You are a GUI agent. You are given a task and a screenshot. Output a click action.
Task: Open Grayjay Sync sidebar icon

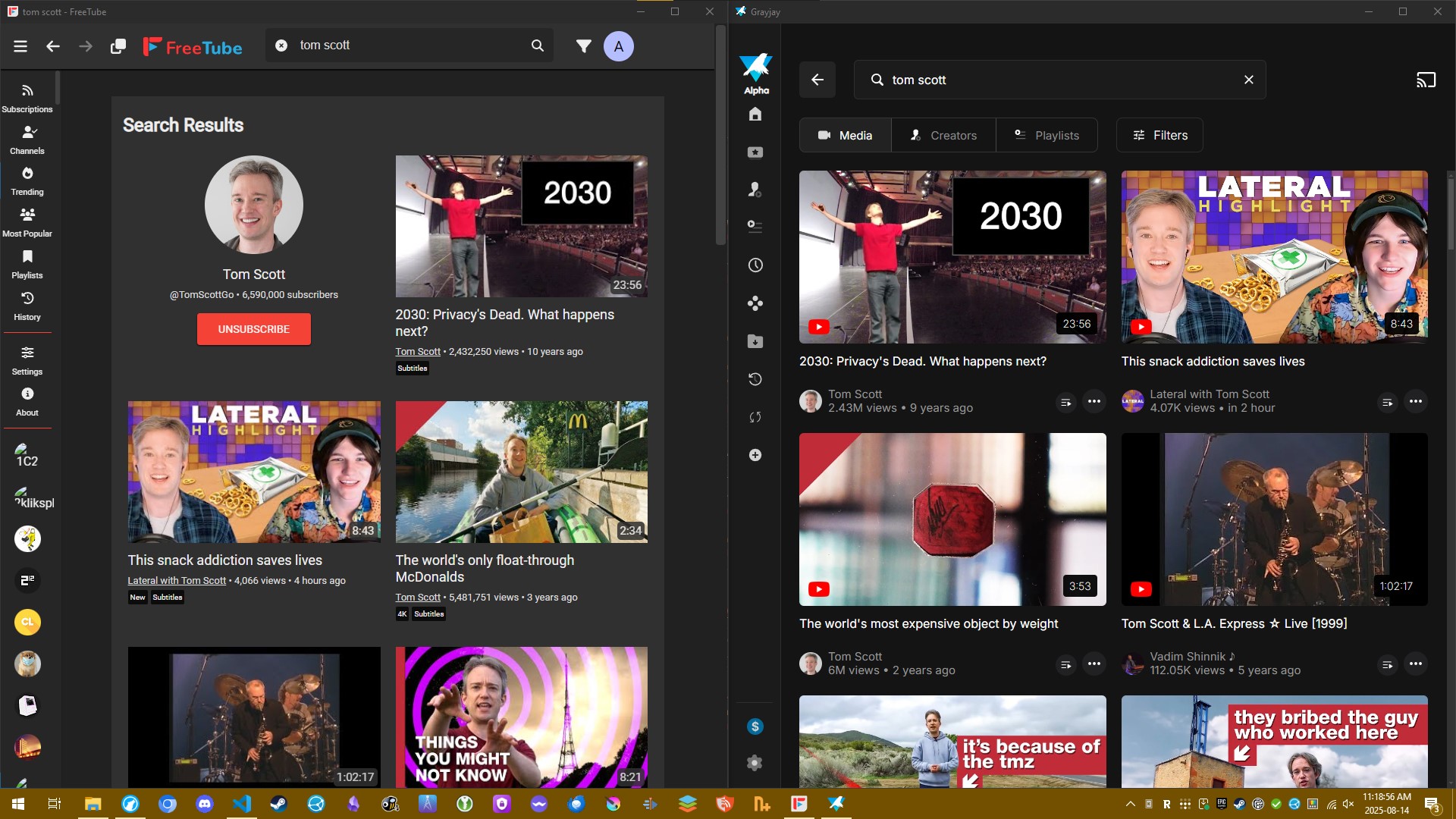755,417
